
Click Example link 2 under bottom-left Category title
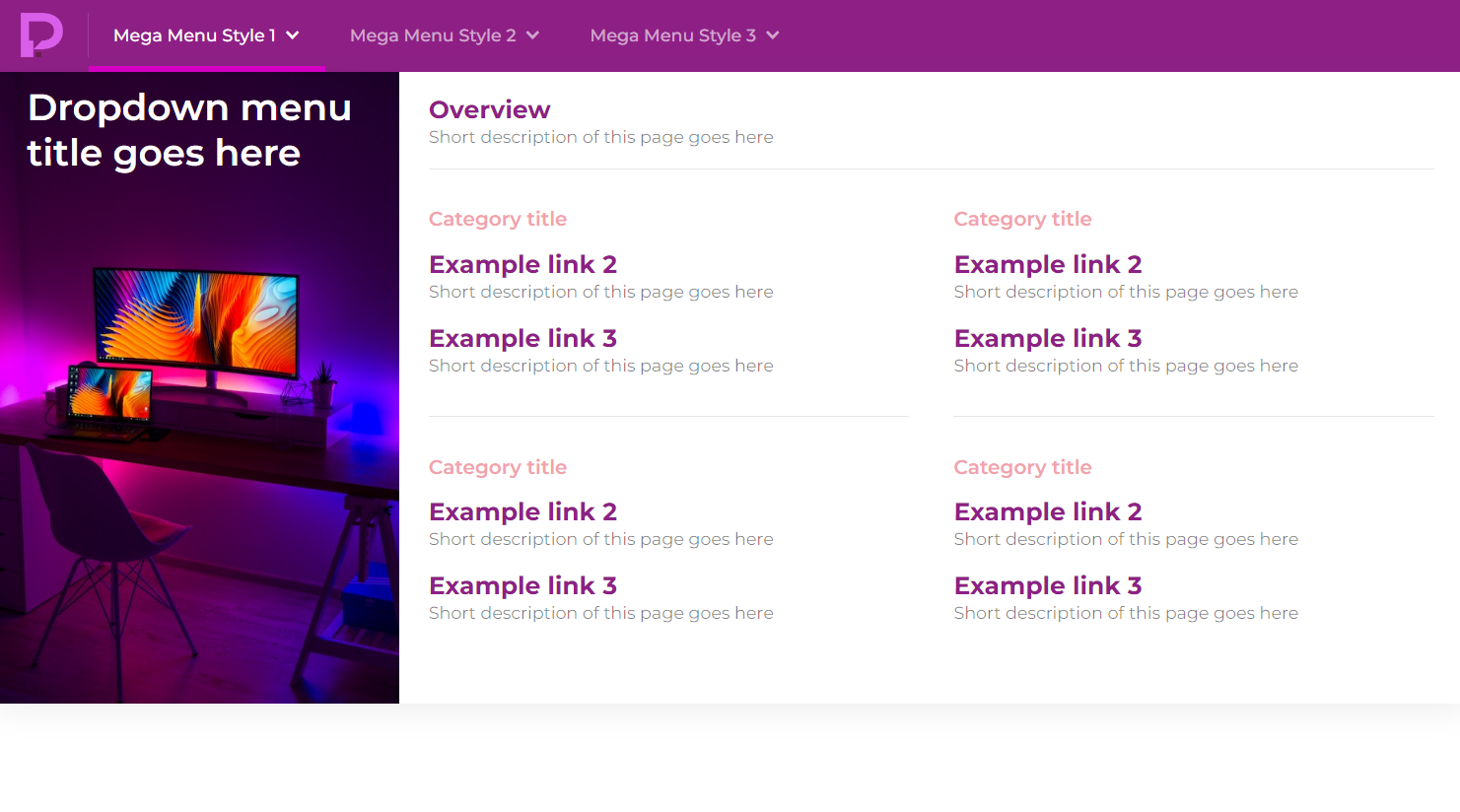coord(522,511)
